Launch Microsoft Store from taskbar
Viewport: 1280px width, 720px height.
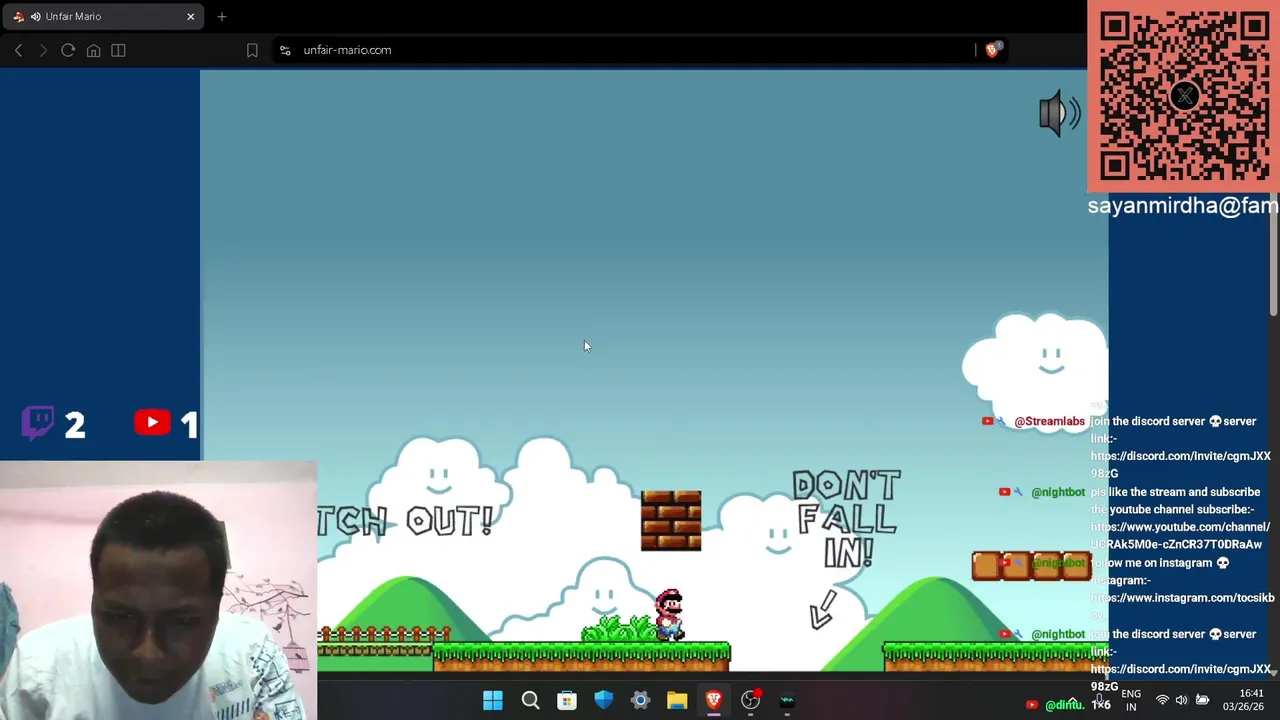(567, 701)
